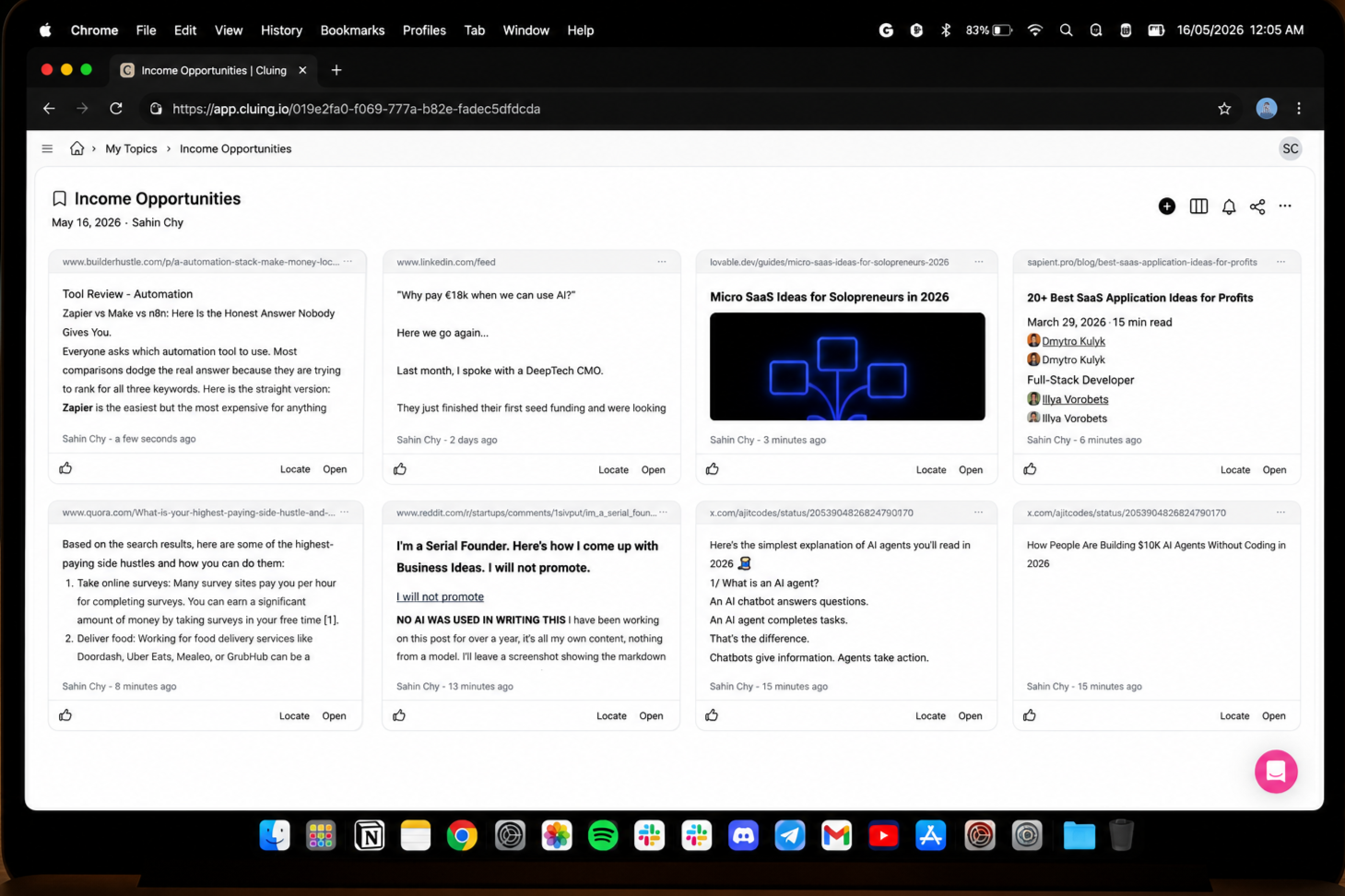Click Open on the linkedin feed card
The width and height of the screenshot is (1345, 896).
pyautogui.click(x=654, y=470)
